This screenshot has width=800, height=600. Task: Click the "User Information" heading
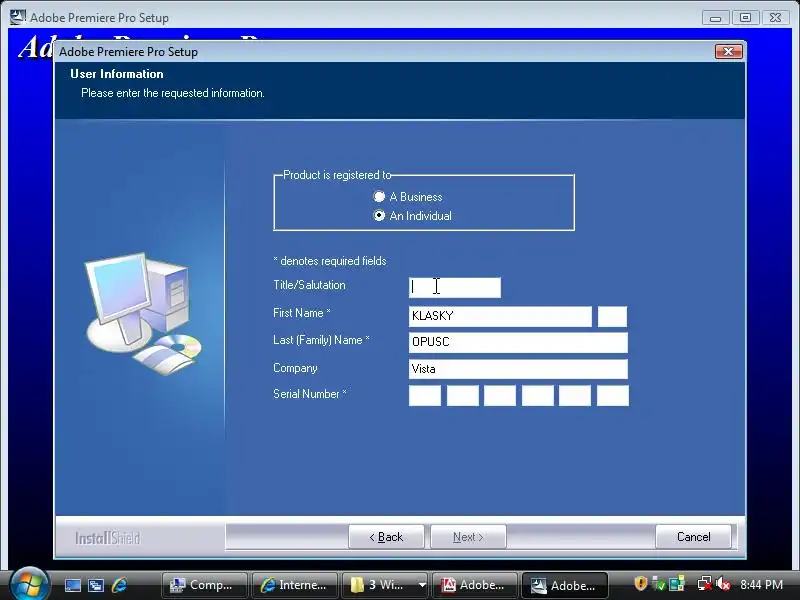[x=117, y=74]
